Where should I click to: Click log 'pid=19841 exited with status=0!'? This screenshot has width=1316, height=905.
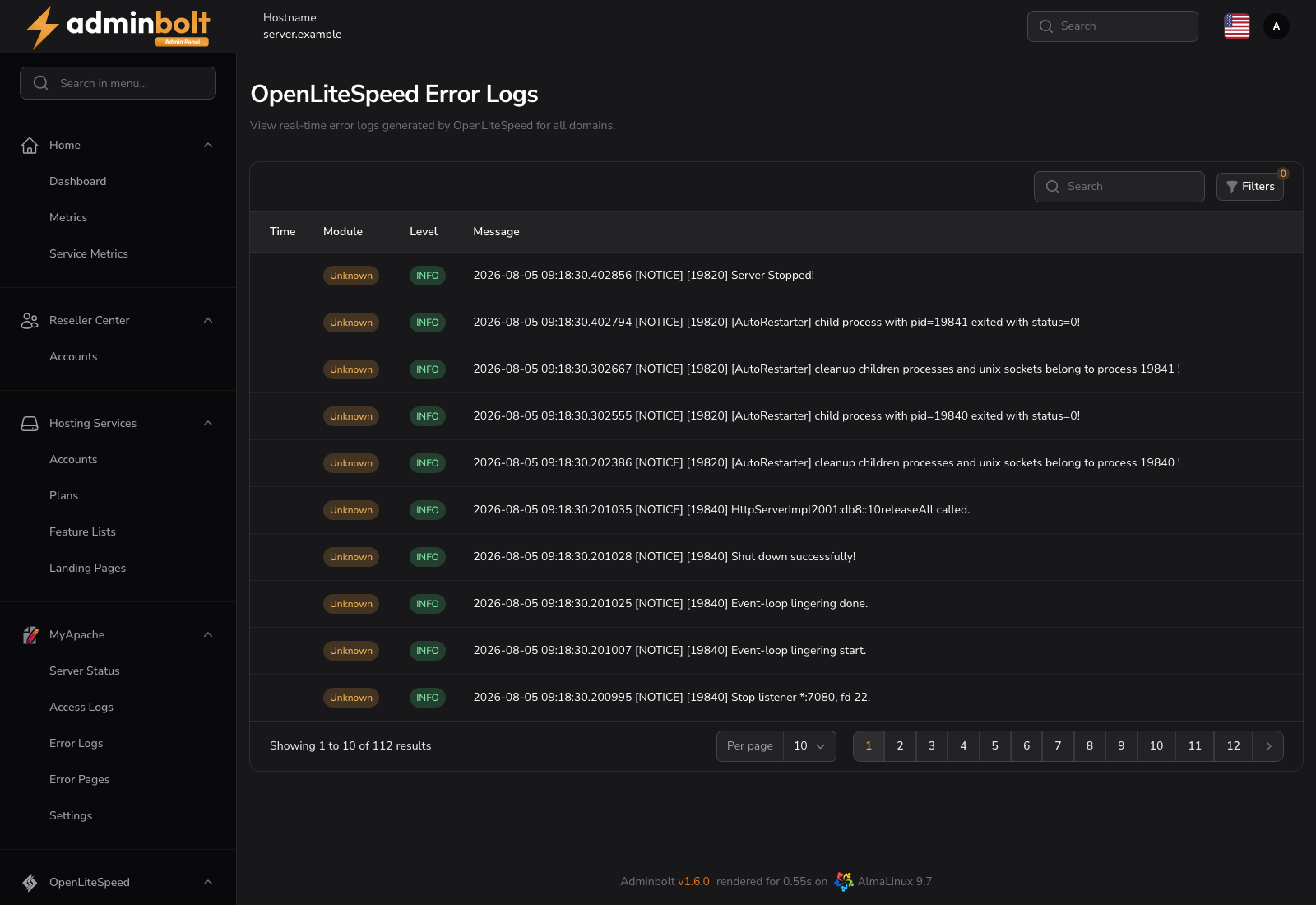point(776,323)
